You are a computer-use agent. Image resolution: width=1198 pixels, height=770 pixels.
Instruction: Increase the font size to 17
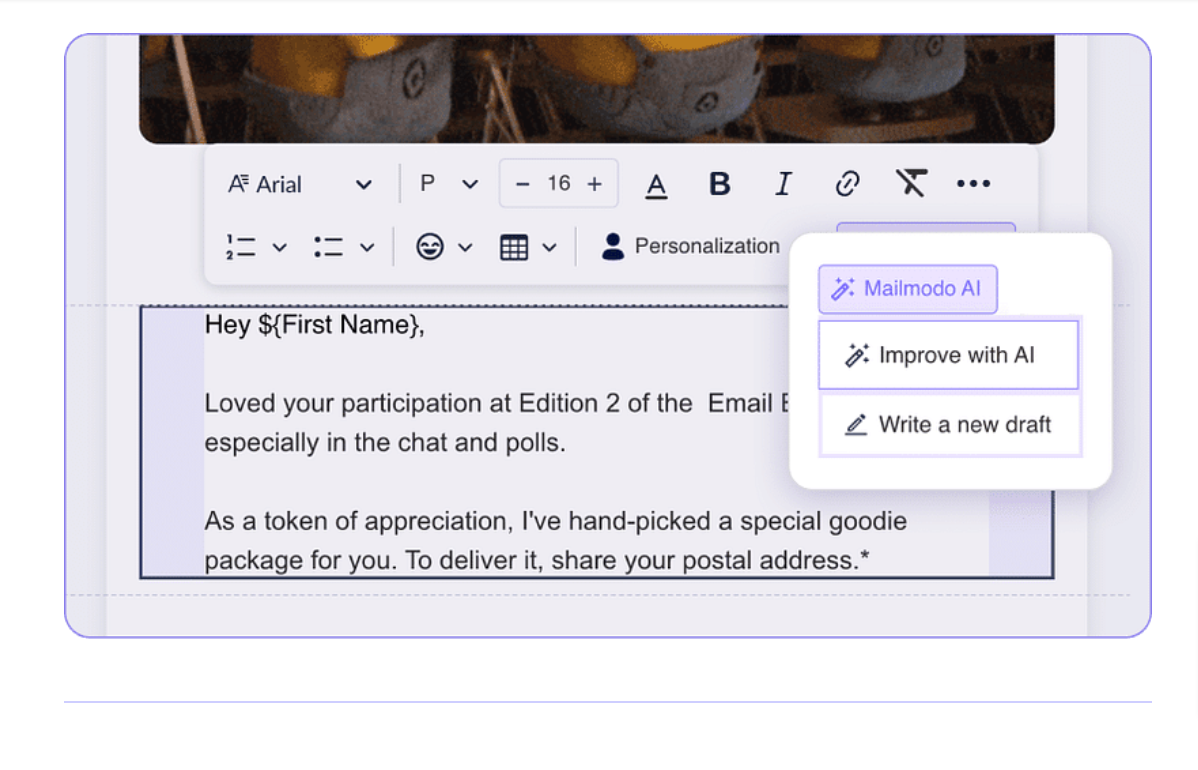(594, 183)
